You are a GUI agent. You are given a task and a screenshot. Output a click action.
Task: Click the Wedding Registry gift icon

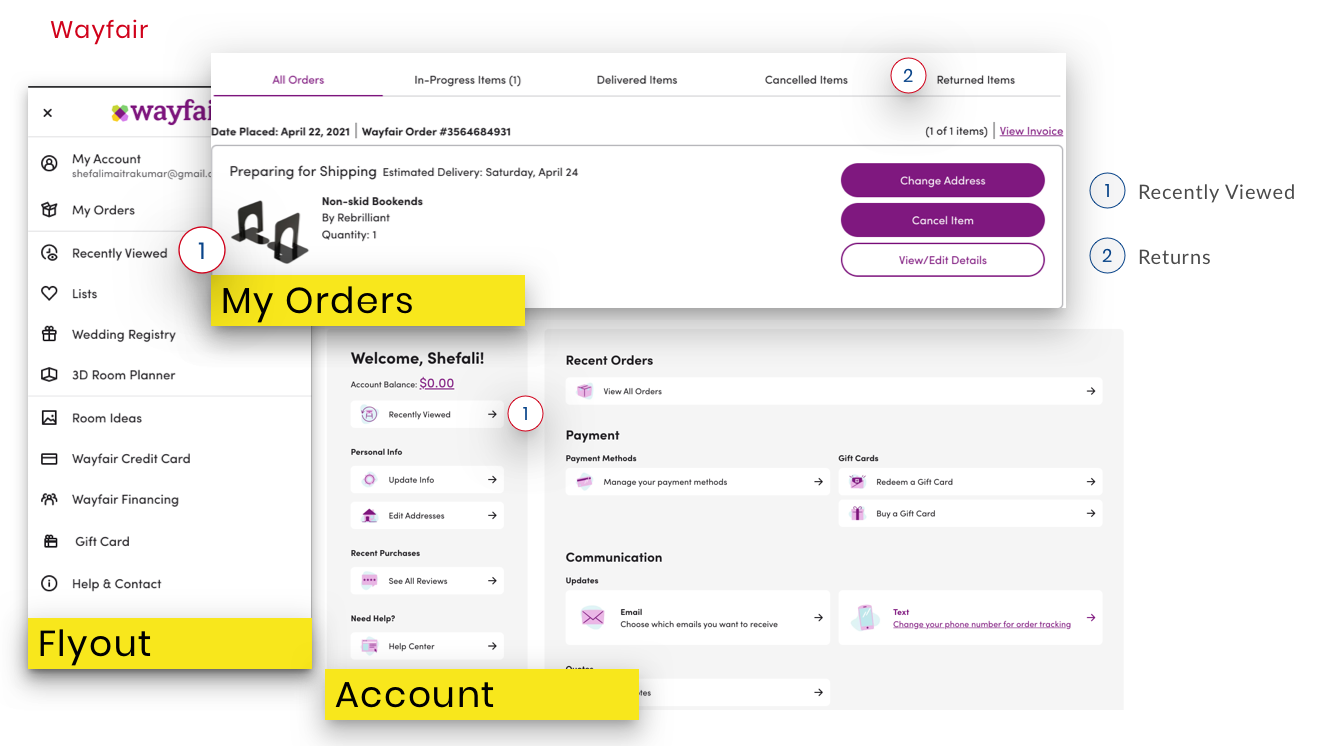pos(49,334)
